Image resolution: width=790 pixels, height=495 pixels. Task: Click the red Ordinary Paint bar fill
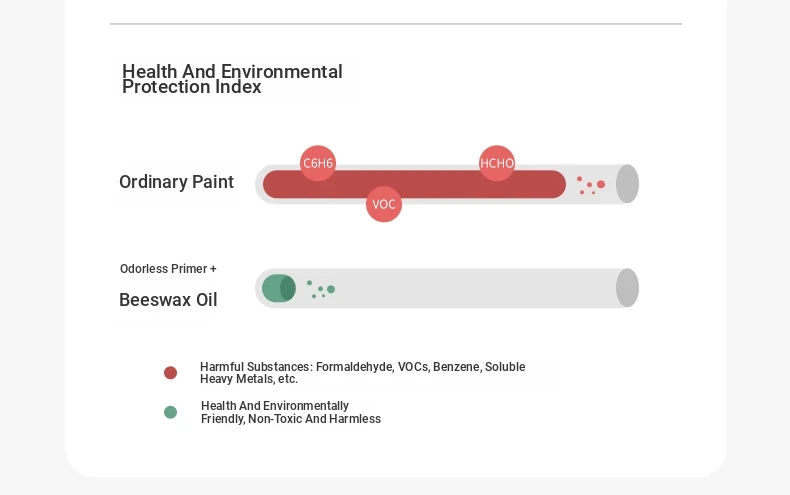pyautogui.click(x=414, y=184)
